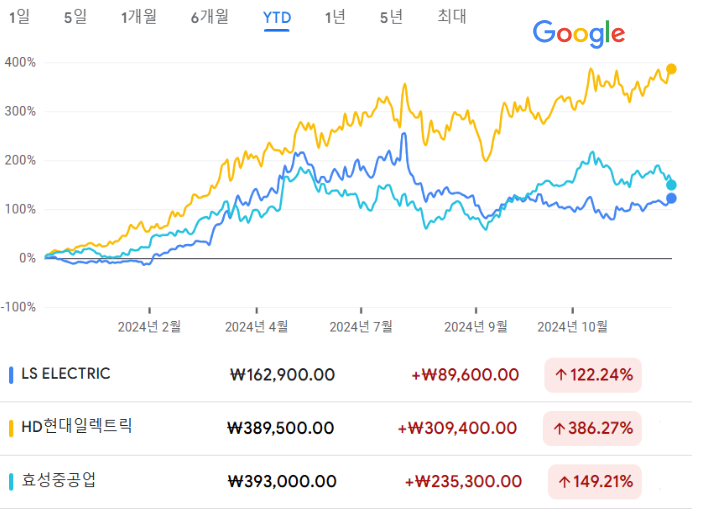Click the 300% y-axis label
This screenshot has width=707, height=516.
coord(20,111)
